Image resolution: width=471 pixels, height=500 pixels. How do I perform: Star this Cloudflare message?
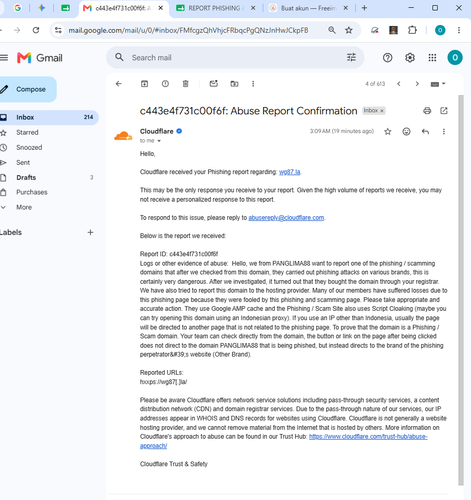tap(387, 132)
